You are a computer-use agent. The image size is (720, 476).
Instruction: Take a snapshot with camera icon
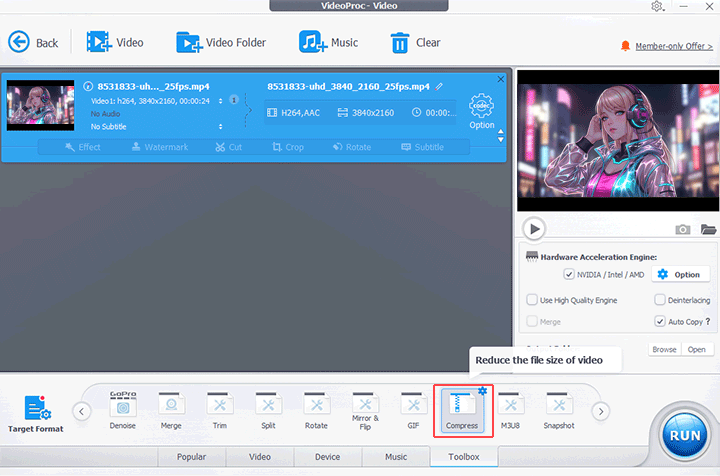tap(682, 229)
